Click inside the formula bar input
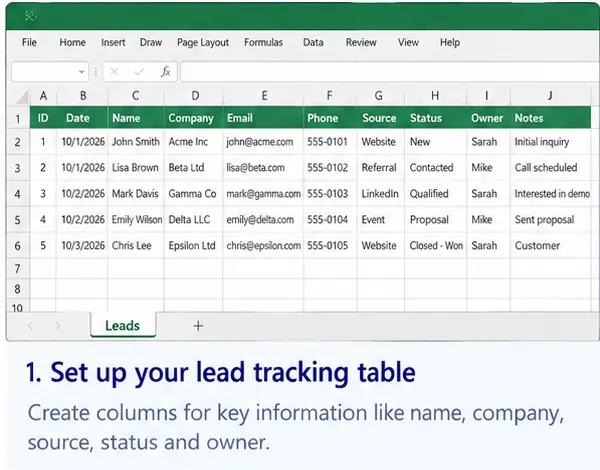600x470 pixels. [x=390, y=72]
